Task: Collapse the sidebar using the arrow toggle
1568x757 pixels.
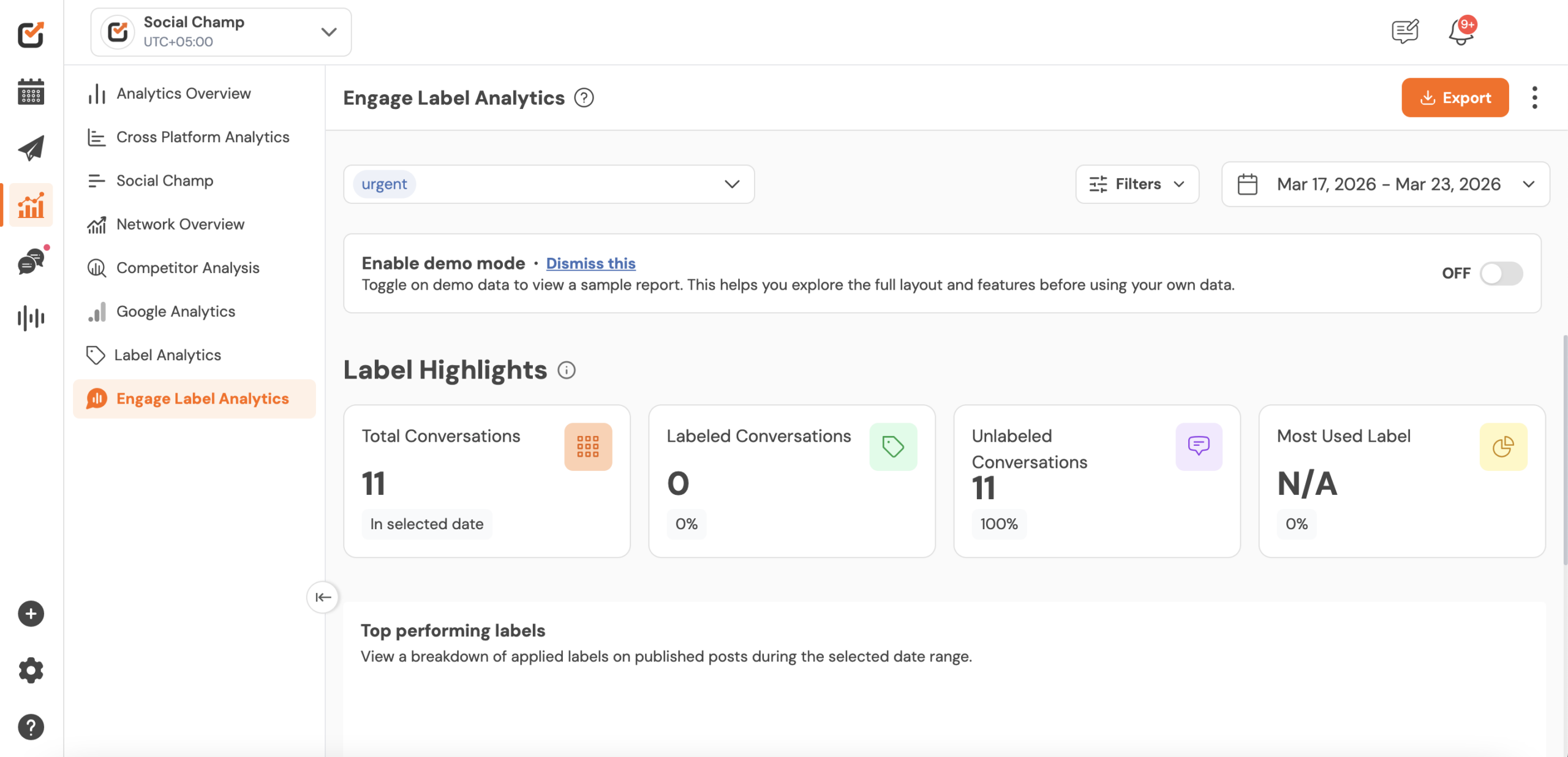Action: click(x=323, y=597)
